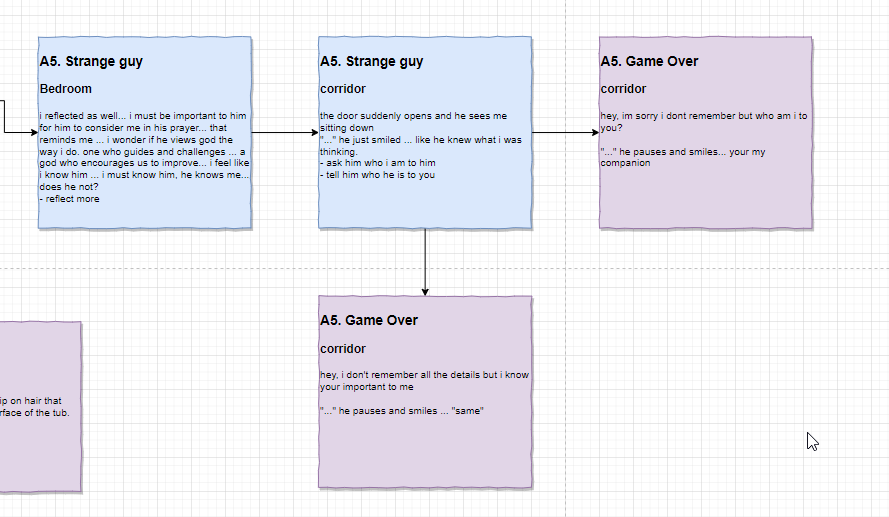Click the "corridor" subtitle in lower Game Over node
889x517 pixels.
[x=343, y=349]
